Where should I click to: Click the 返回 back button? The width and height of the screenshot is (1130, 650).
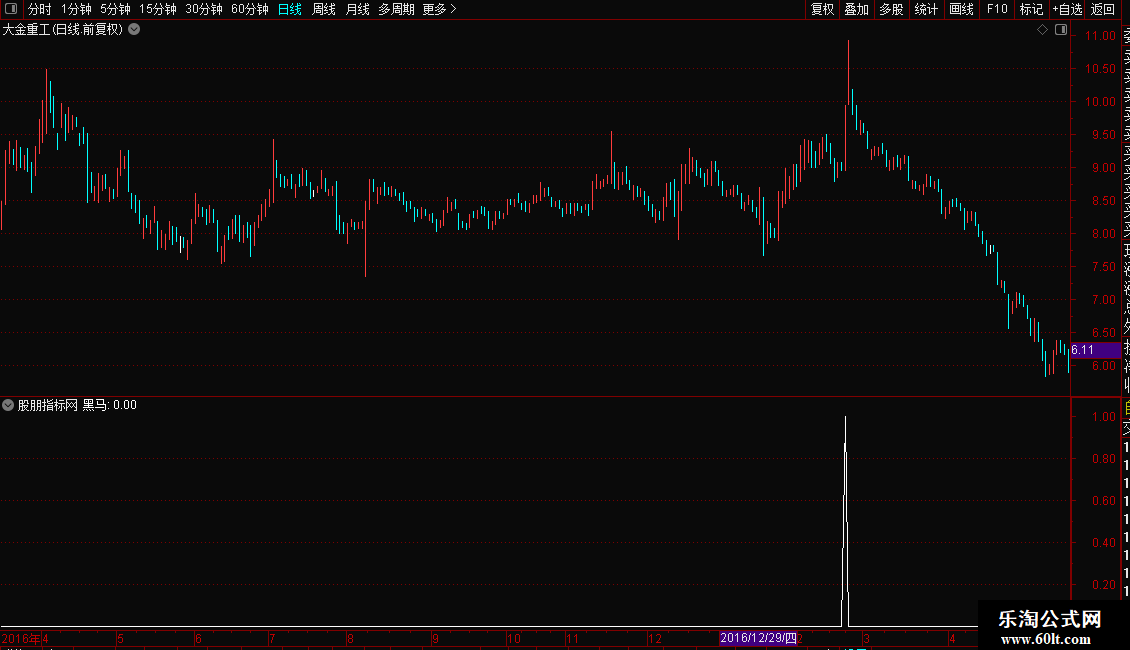1103,9
